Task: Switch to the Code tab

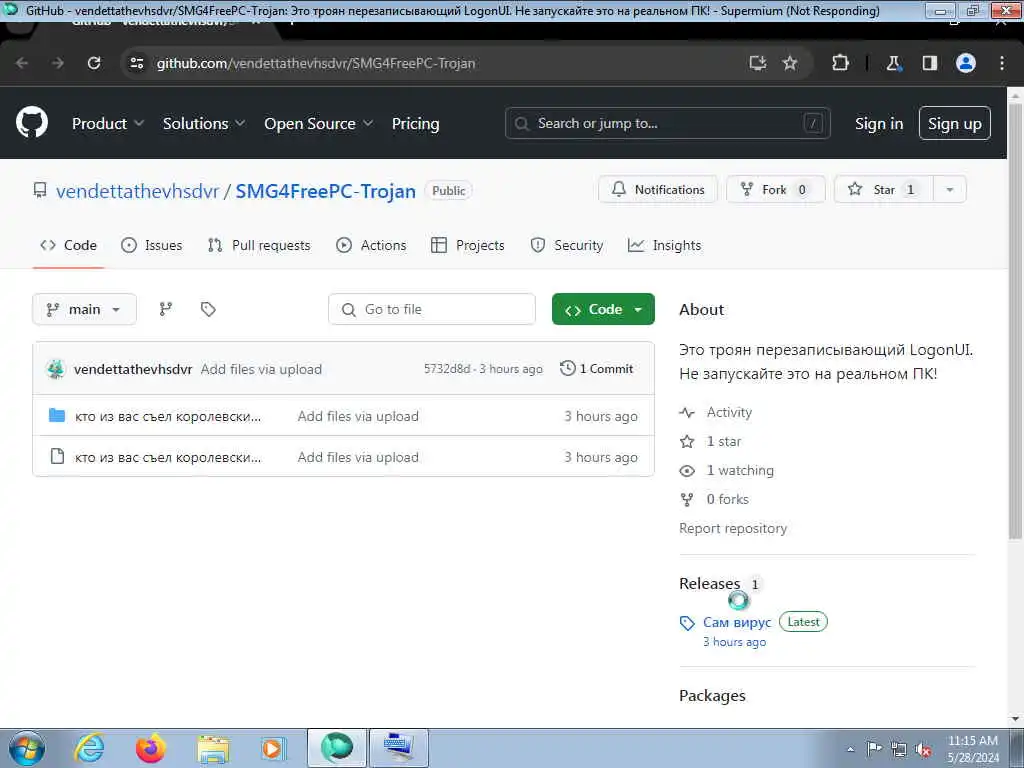Action: click(69, 246)
